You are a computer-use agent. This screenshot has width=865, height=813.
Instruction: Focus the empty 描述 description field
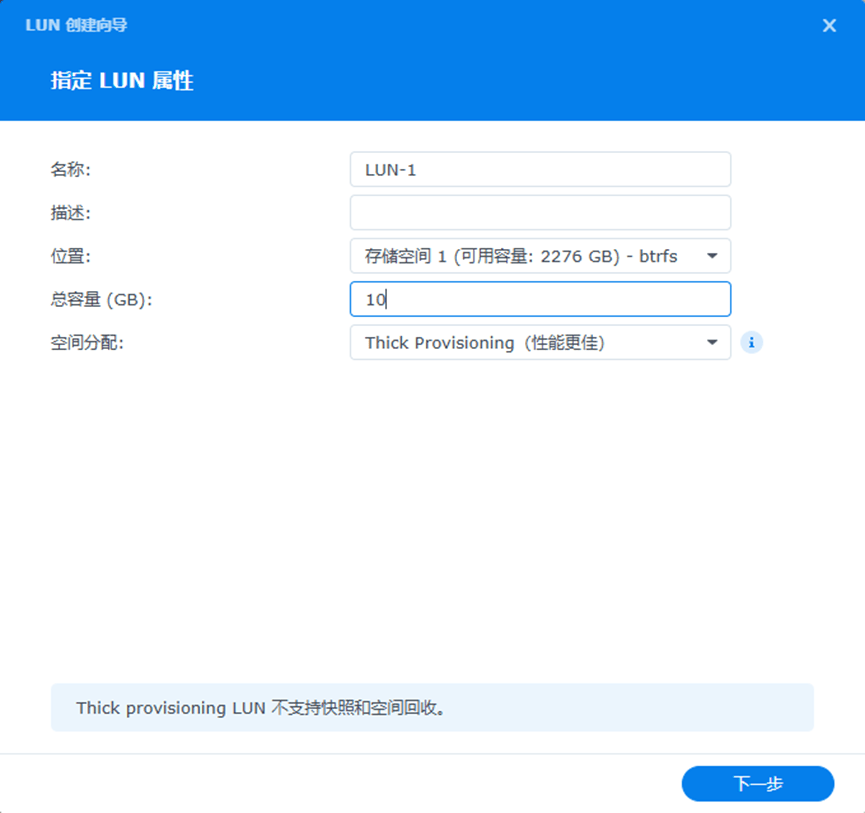coord(541,212)
